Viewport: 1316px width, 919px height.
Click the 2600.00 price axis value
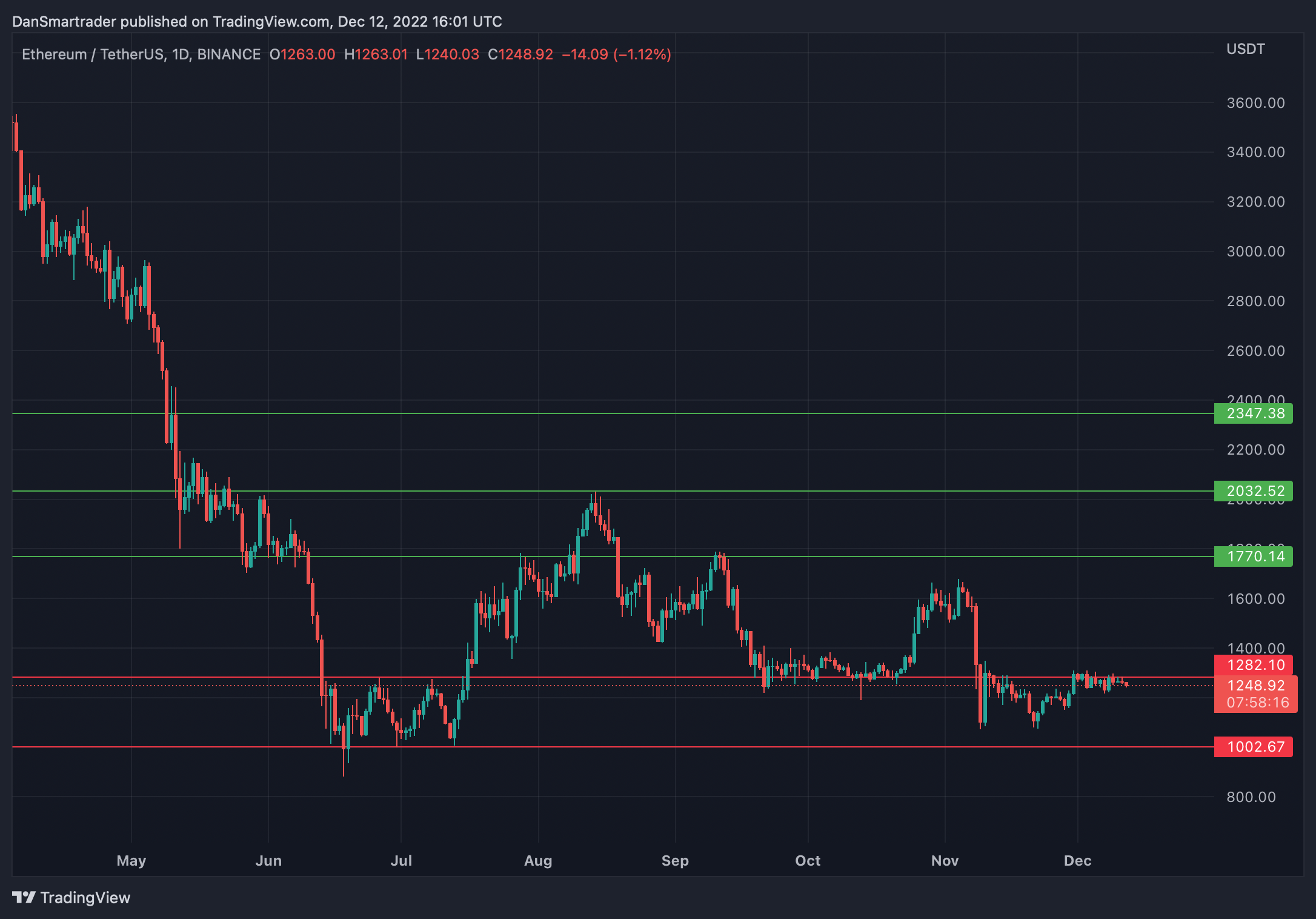tap(1255, 351)
